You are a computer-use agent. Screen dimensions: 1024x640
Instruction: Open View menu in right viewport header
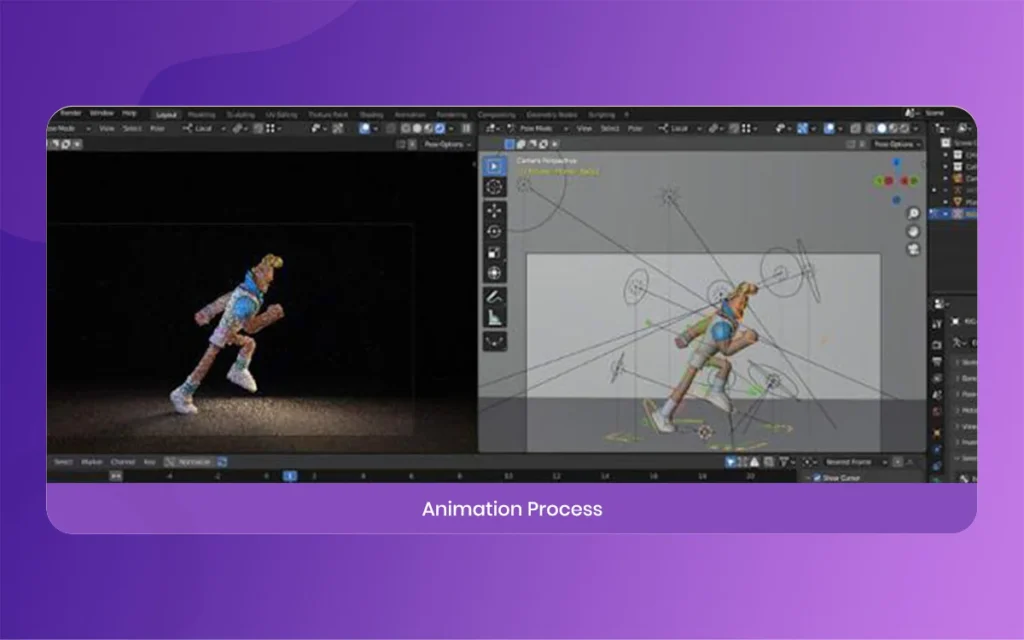tap(584, 129)
